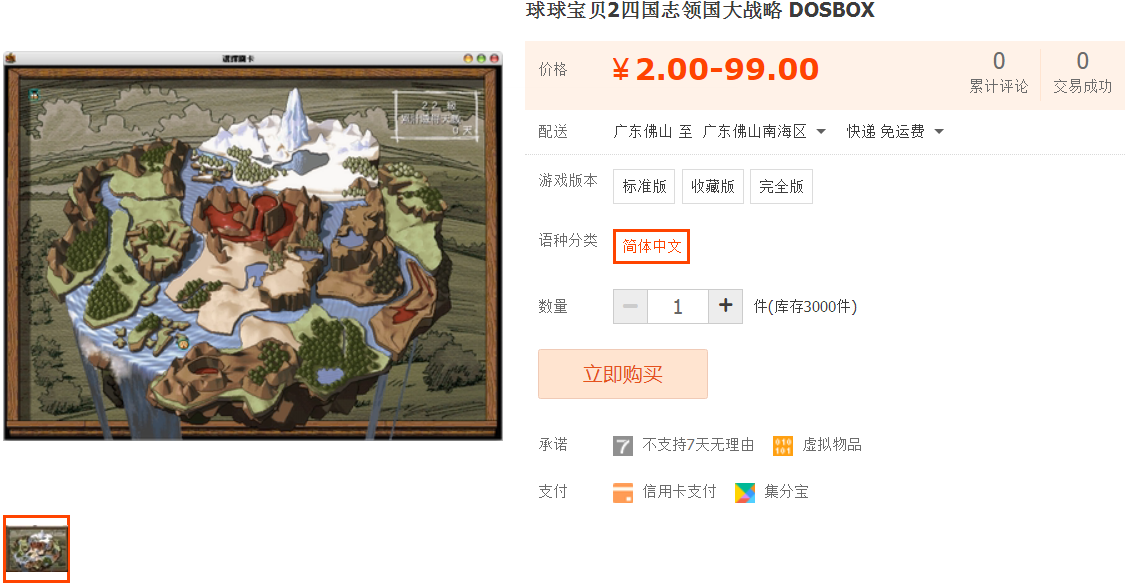The height and width of the screenshot is (585, 1128).
Task: Select the 收藏版 game version
Action: (713, 186)
